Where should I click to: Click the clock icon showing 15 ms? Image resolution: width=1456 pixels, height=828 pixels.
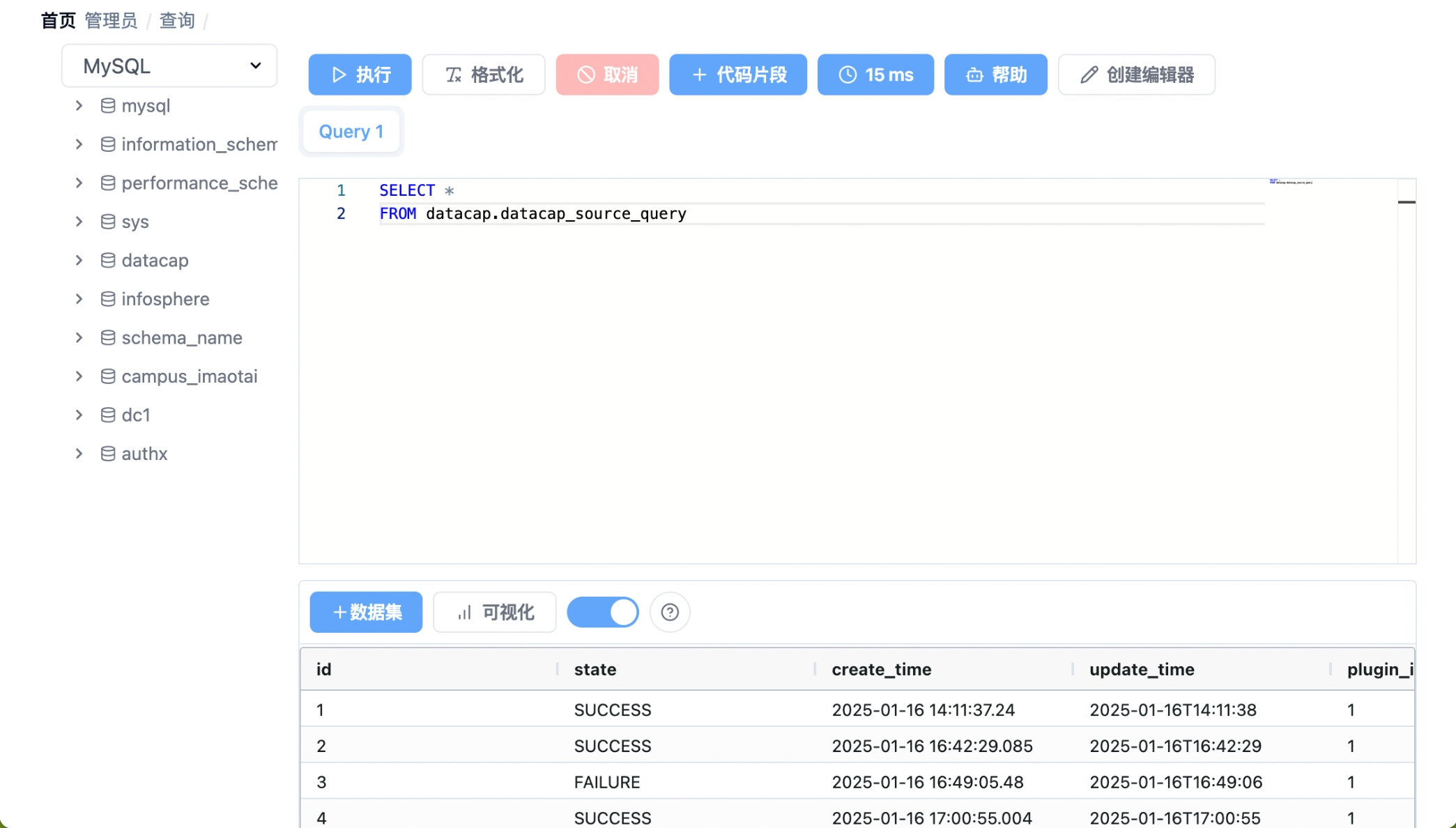pos(847,75)
